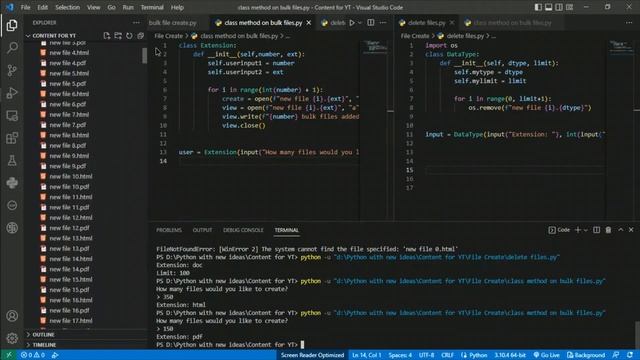Open new terminal launch profile dropdown
640x360 pixels.
[x=586, y=230]
